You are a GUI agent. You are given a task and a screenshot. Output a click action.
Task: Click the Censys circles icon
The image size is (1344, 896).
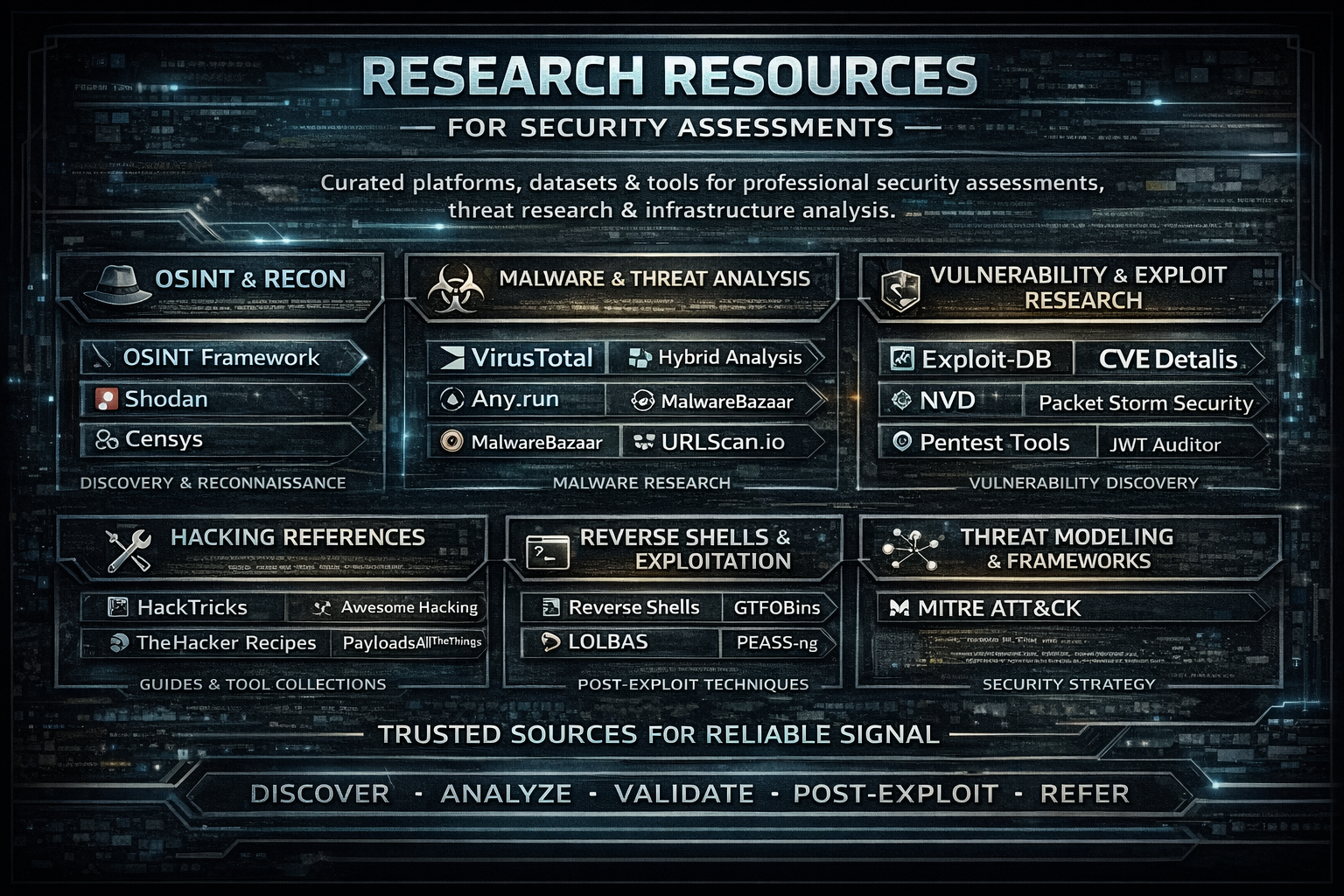(107, 439)
